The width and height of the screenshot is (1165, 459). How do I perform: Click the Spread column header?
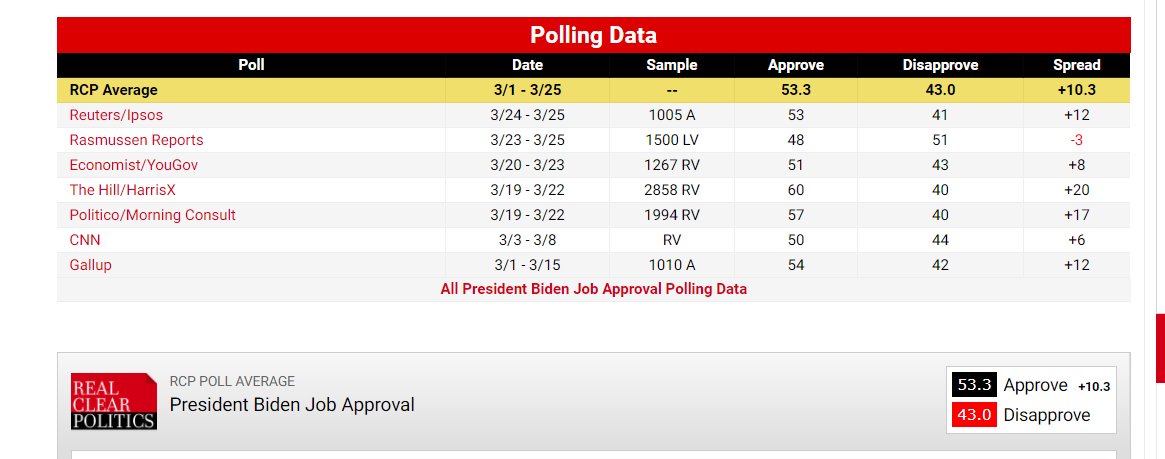tap(1076, 65)
